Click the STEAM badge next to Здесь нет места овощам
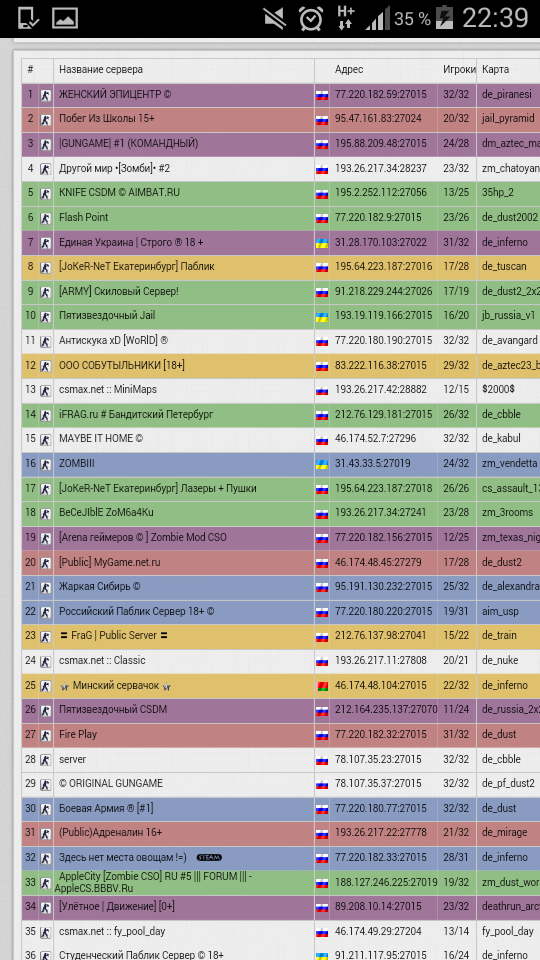The image size is (540, 960). pyautogui.click(x=209, y=857)
